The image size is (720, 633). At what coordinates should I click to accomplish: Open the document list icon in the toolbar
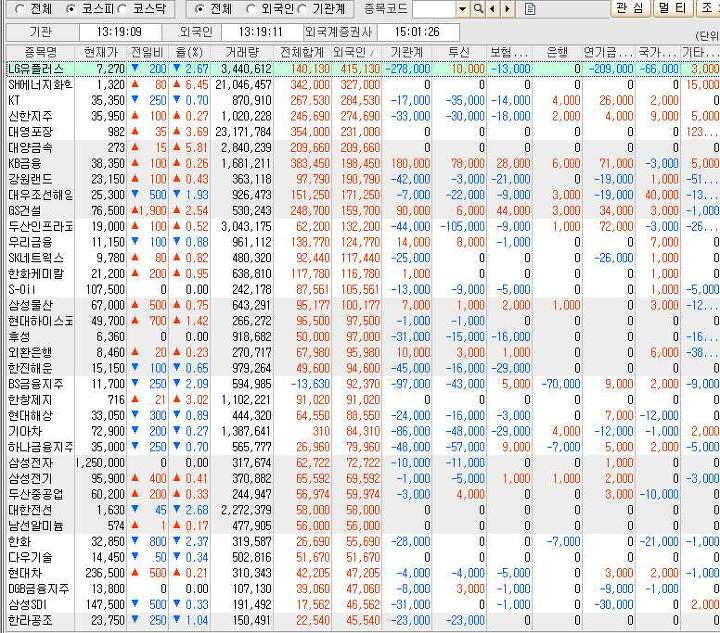(x=529, y=9)
